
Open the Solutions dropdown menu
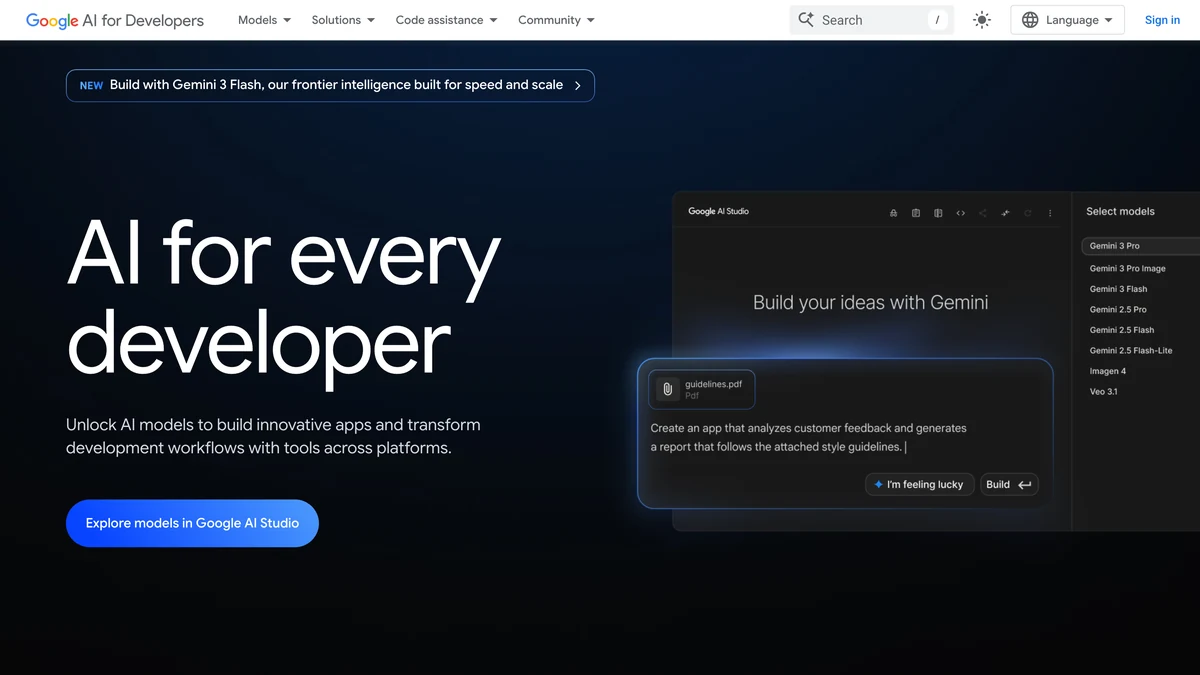tap(343, 20)
